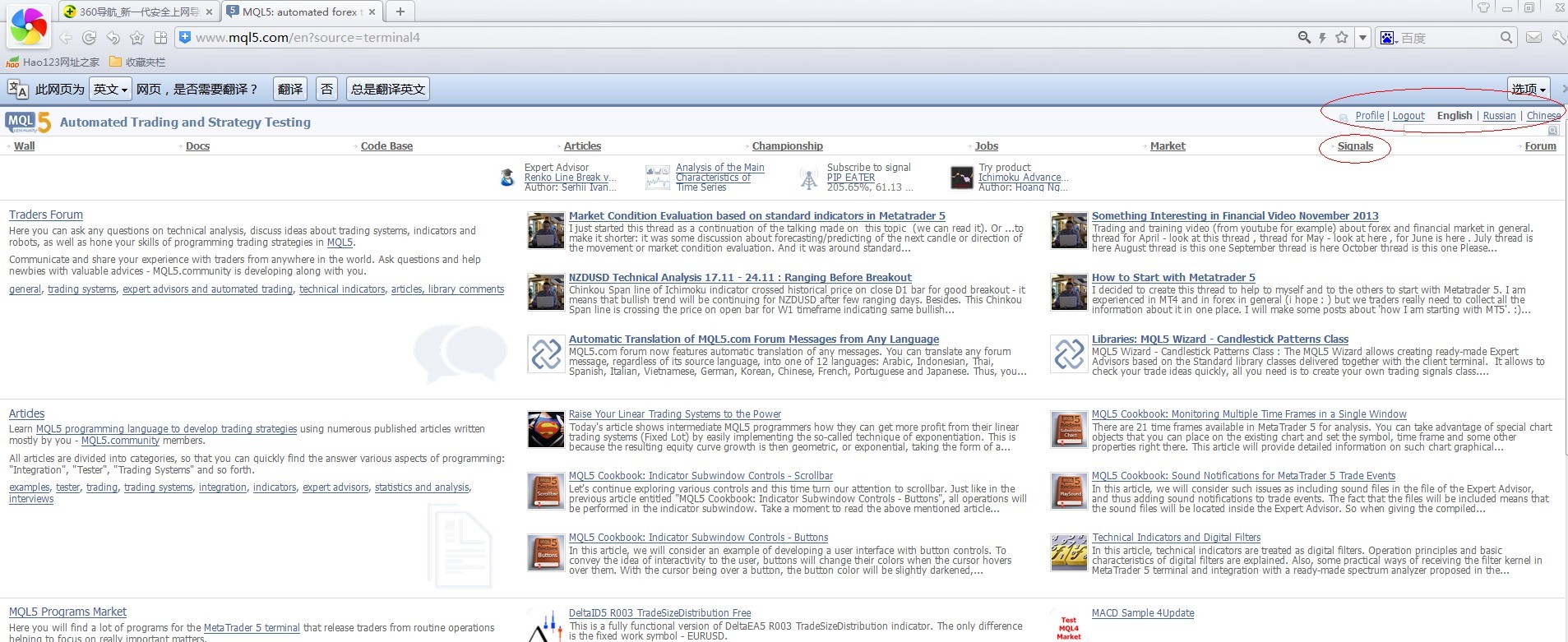
Task: Open the Market menu item
Action: [1168, 146]
